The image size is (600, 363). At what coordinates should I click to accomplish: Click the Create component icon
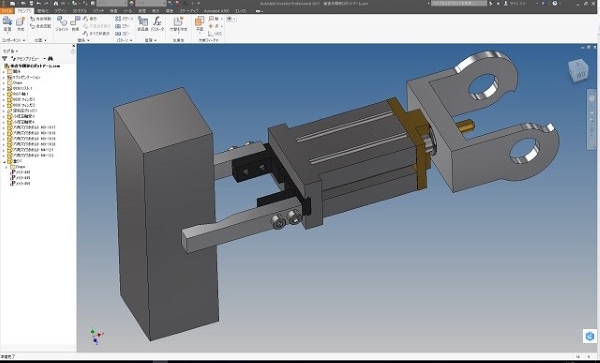pos(21,22)
